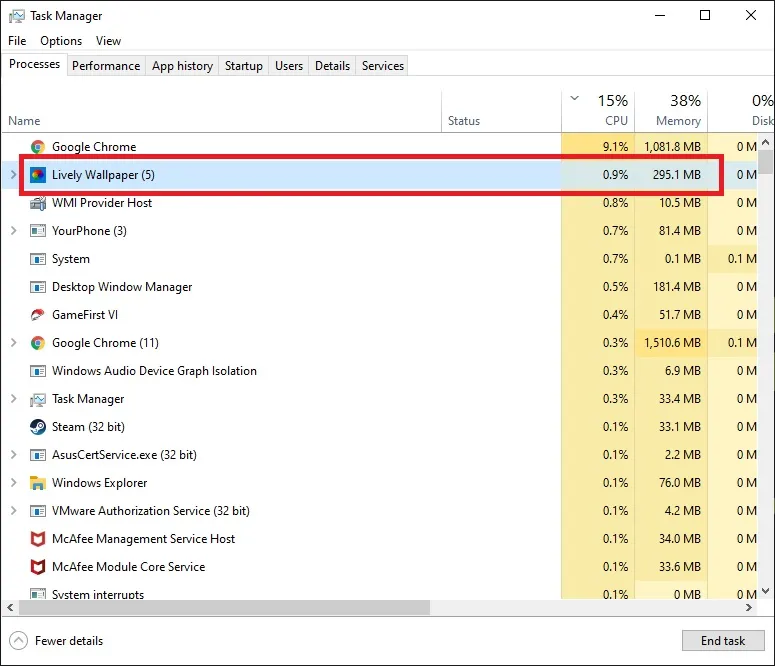Screen dimensions: 775x666
Task: Switch to the App history tab
Action: (182, 66)
